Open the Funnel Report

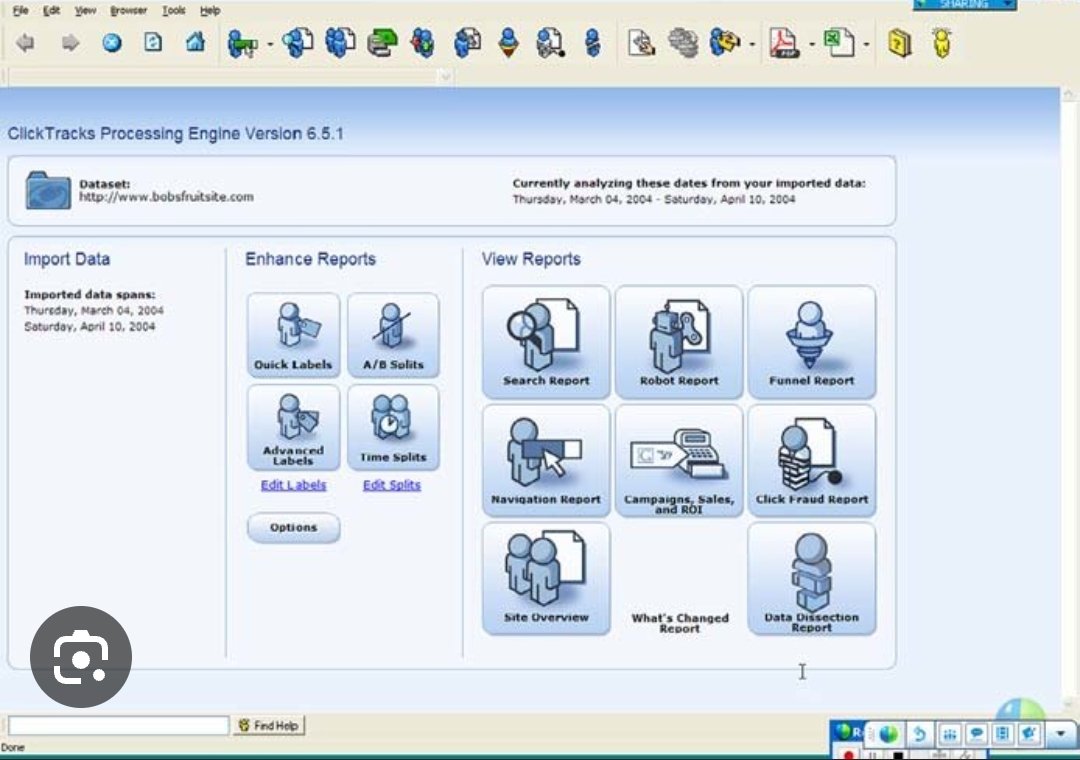click(x=811, y=342)
